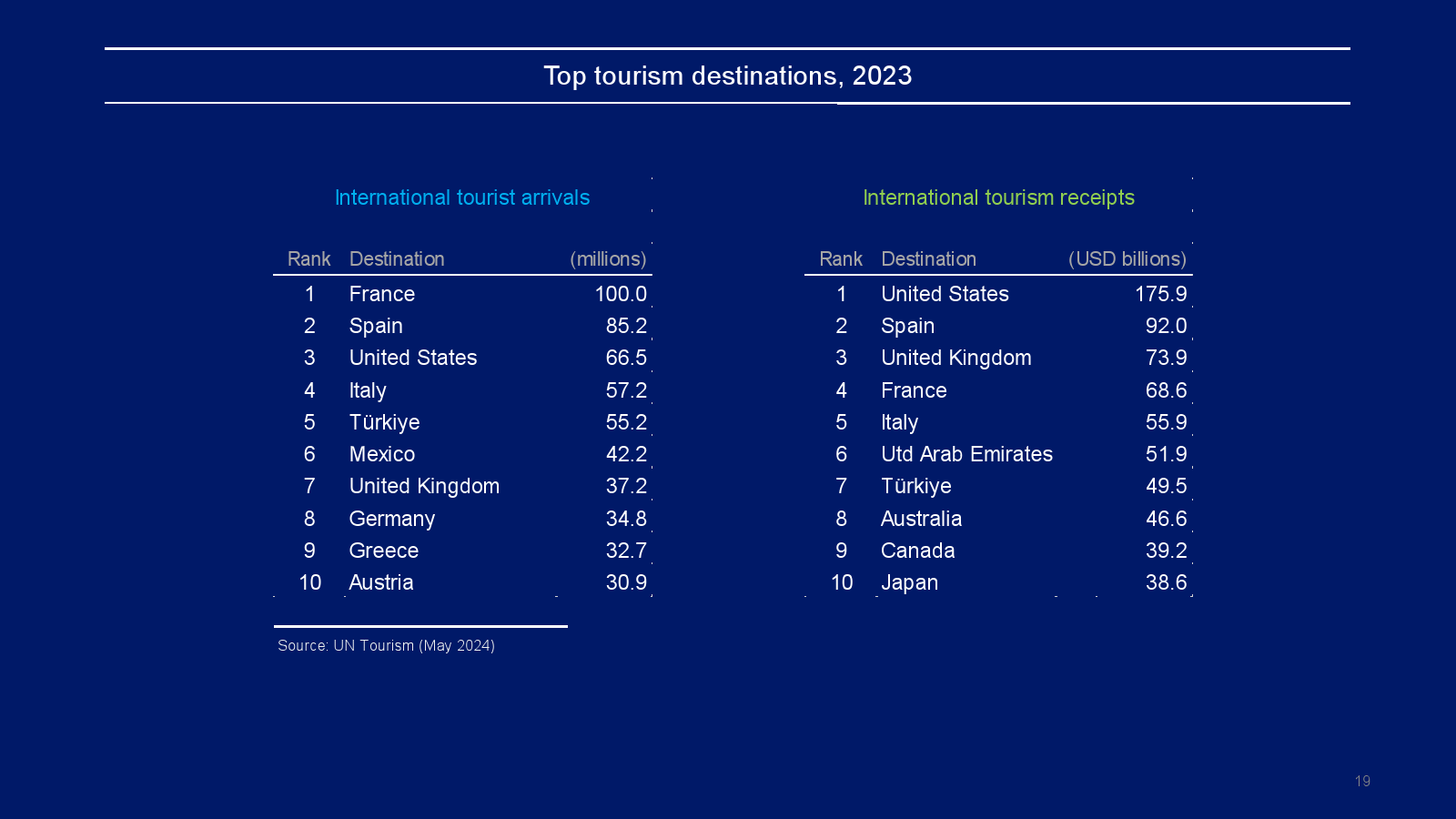This screenshot has width=1456, height=819.
Task: Click 'Greece' destination cell
Action: point(384,551)
